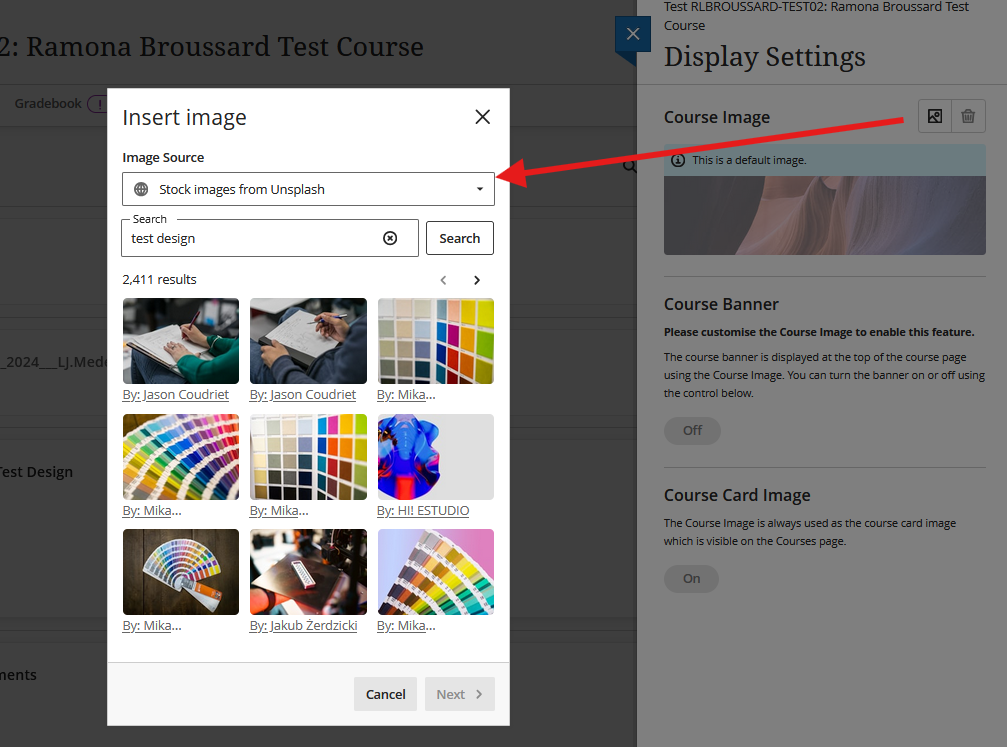Close the Display Settings panel
Screen dimensions: 1007x747
click(632, 34)
